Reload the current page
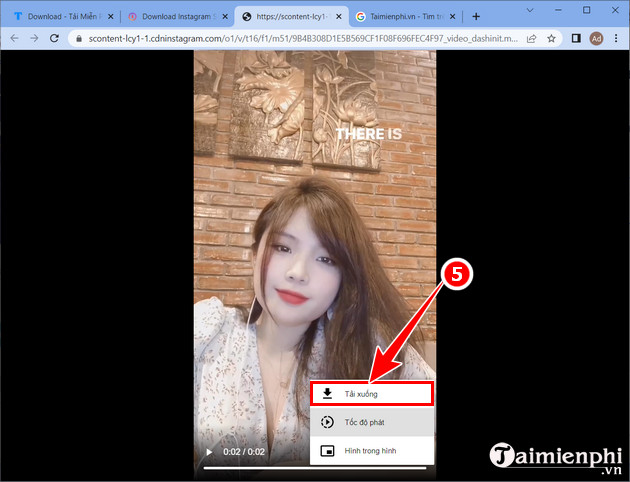The width and height of the screenshot is (630, 482). pos(54,38)
